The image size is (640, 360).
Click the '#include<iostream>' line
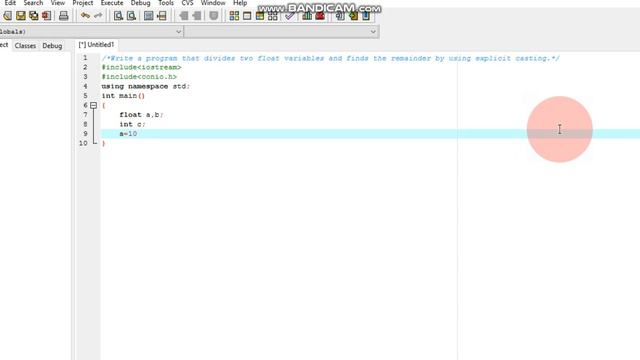[141, 67]
